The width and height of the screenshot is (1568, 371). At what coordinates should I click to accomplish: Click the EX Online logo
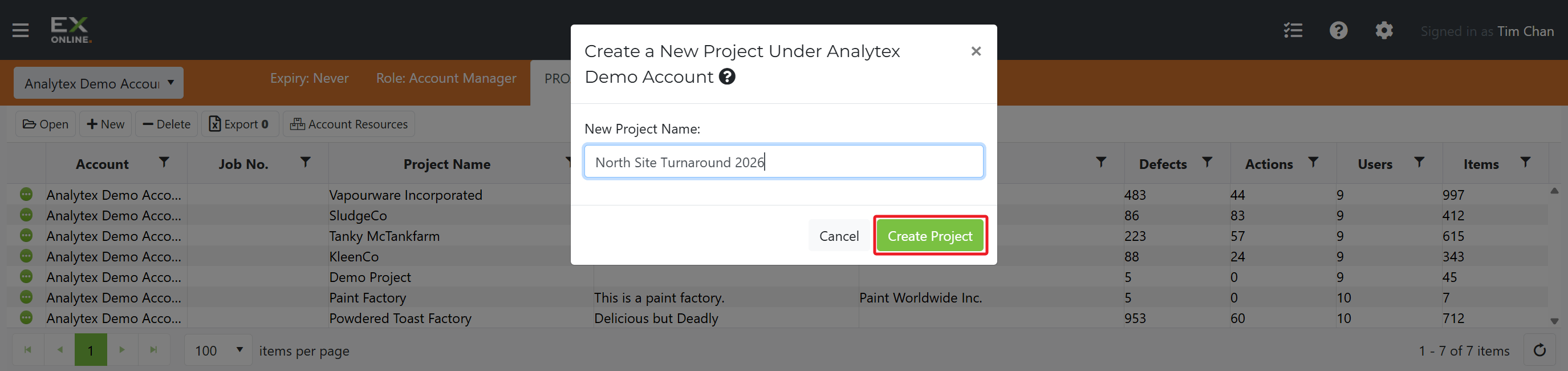[71, 30]
